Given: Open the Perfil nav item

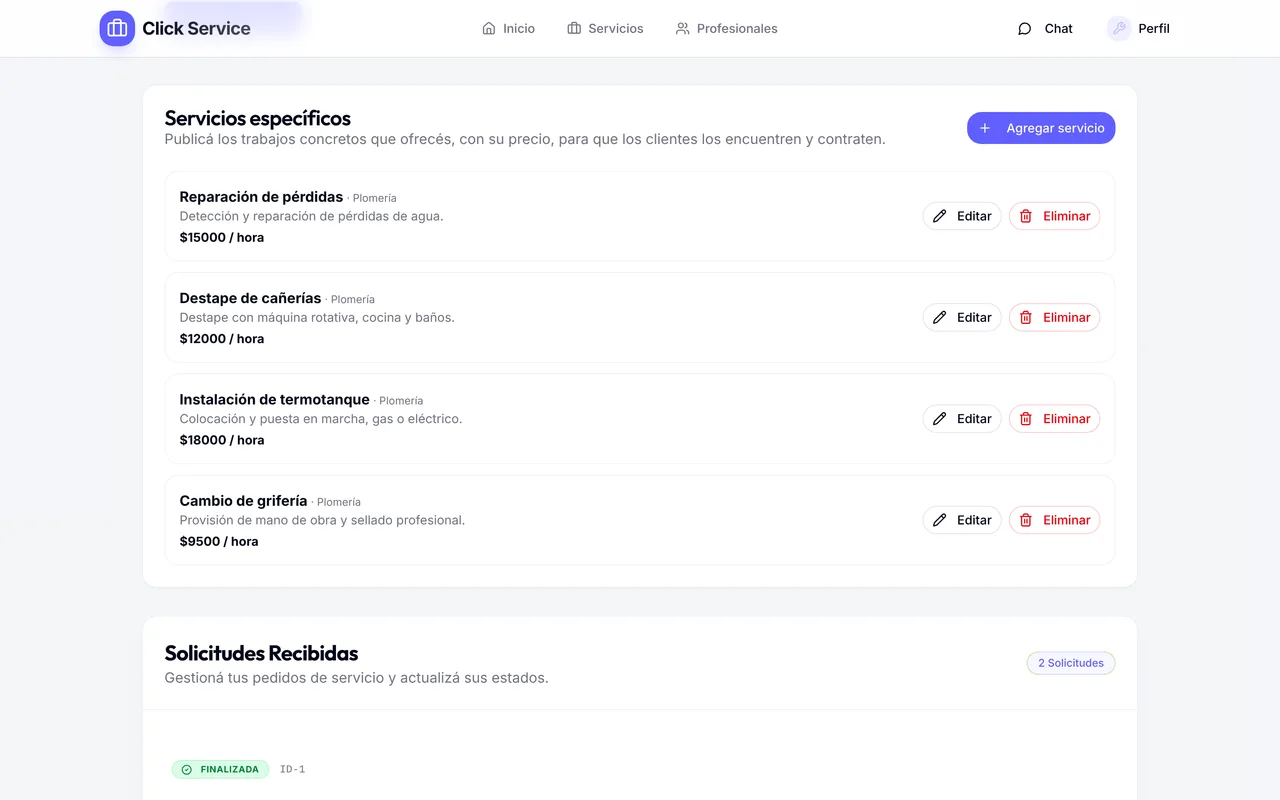Looking at the screenshot, I should pyautogui.click(x=1138, y=29).
